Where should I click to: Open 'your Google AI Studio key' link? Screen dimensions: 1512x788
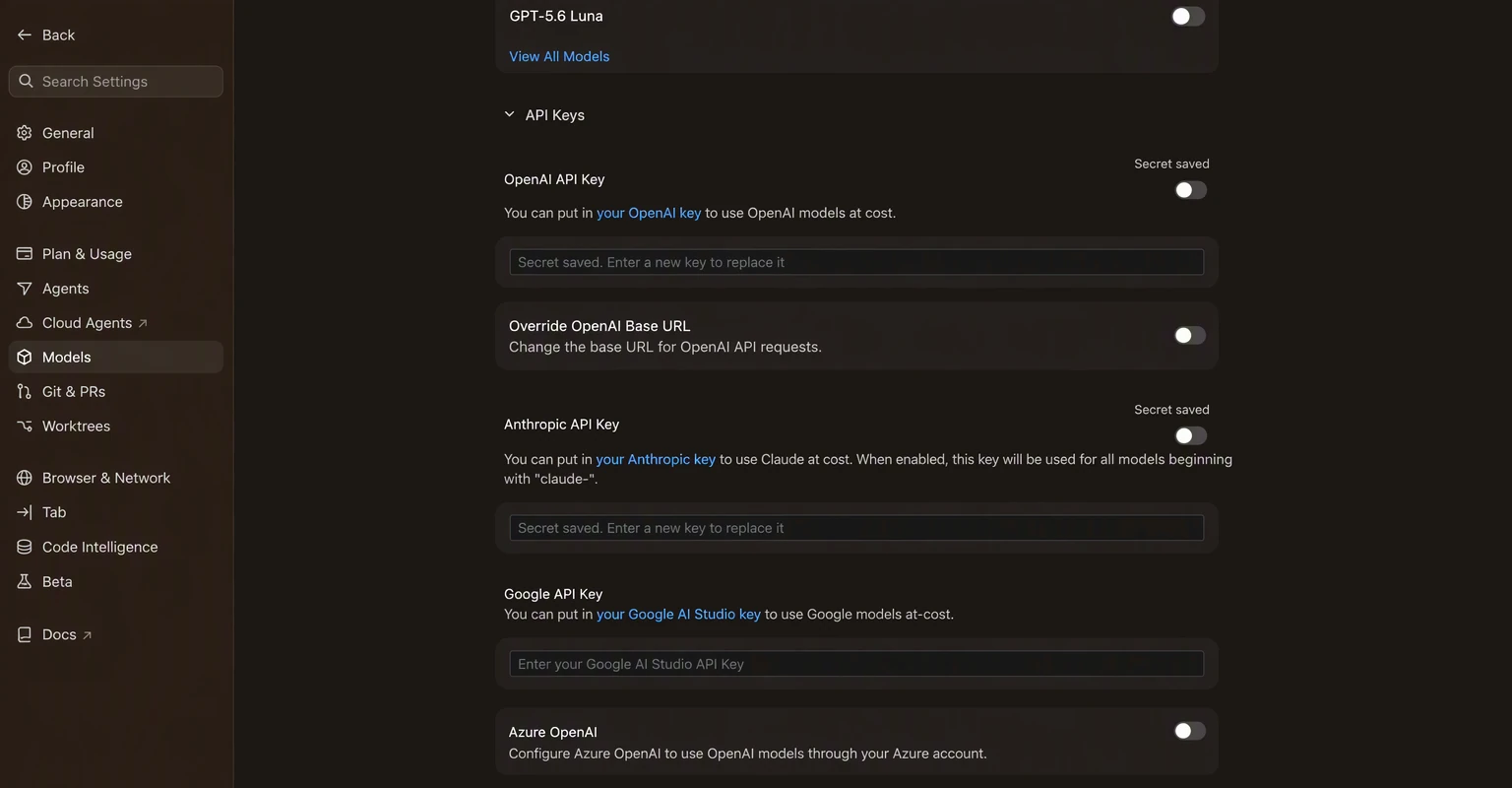coord(678,614)
